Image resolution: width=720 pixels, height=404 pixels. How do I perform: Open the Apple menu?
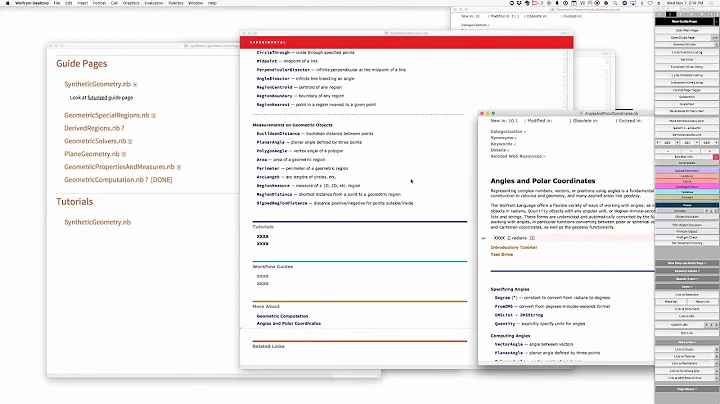7,3
